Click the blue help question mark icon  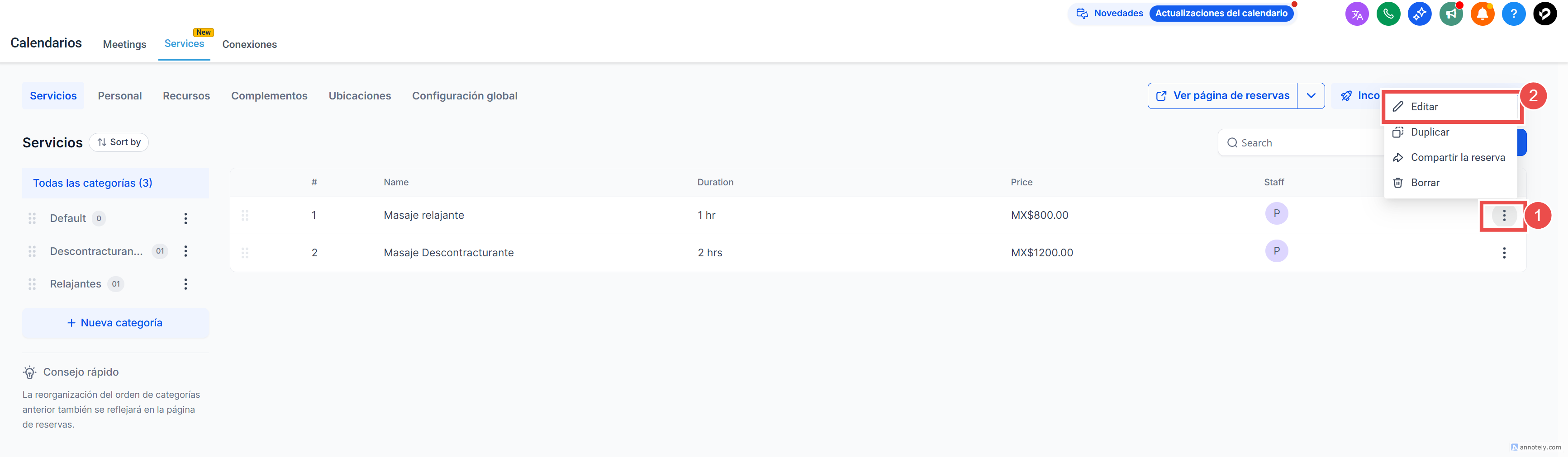1513,14
